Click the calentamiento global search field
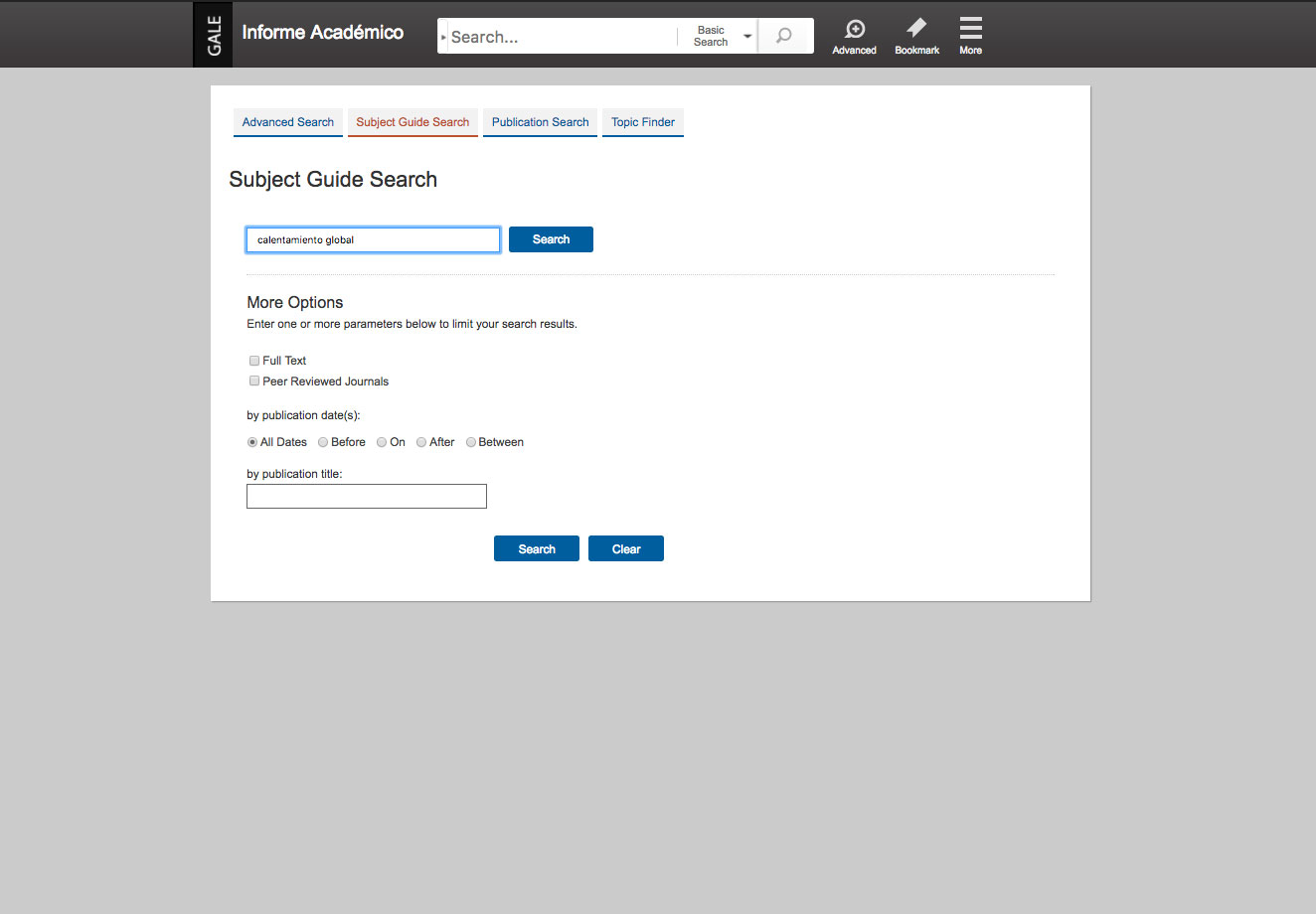The image size is (1316, 914). (374, 239)
